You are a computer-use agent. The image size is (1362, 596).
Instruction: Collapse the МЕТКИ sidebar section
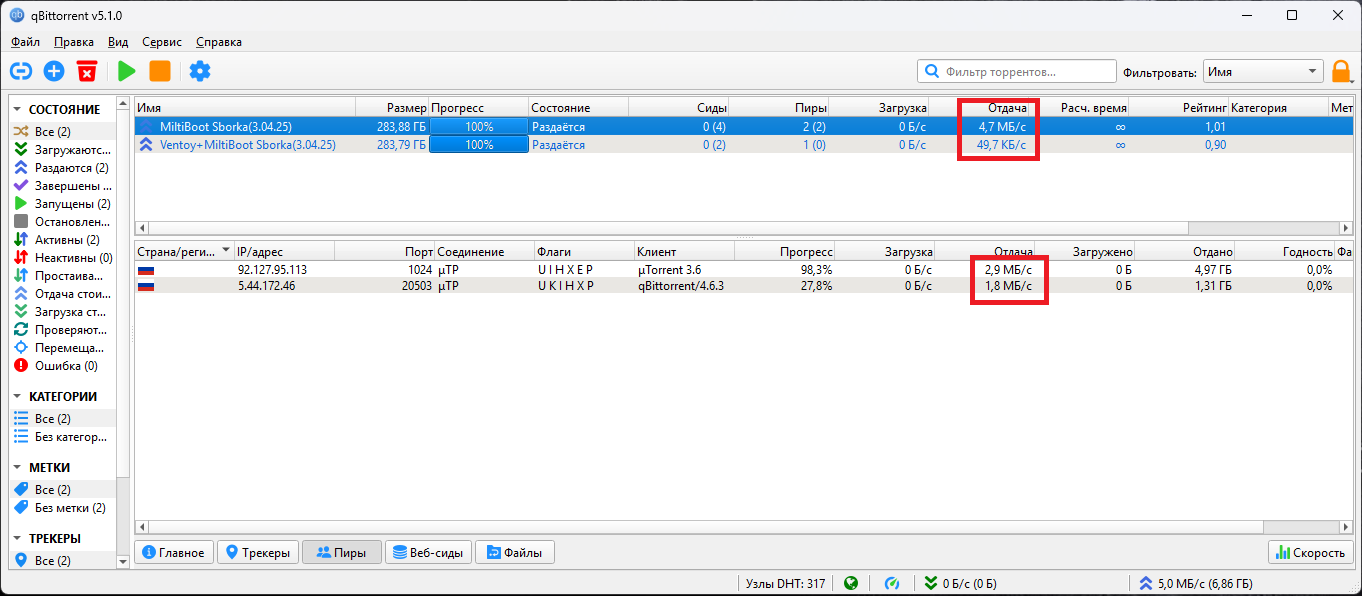pos(18,467)
